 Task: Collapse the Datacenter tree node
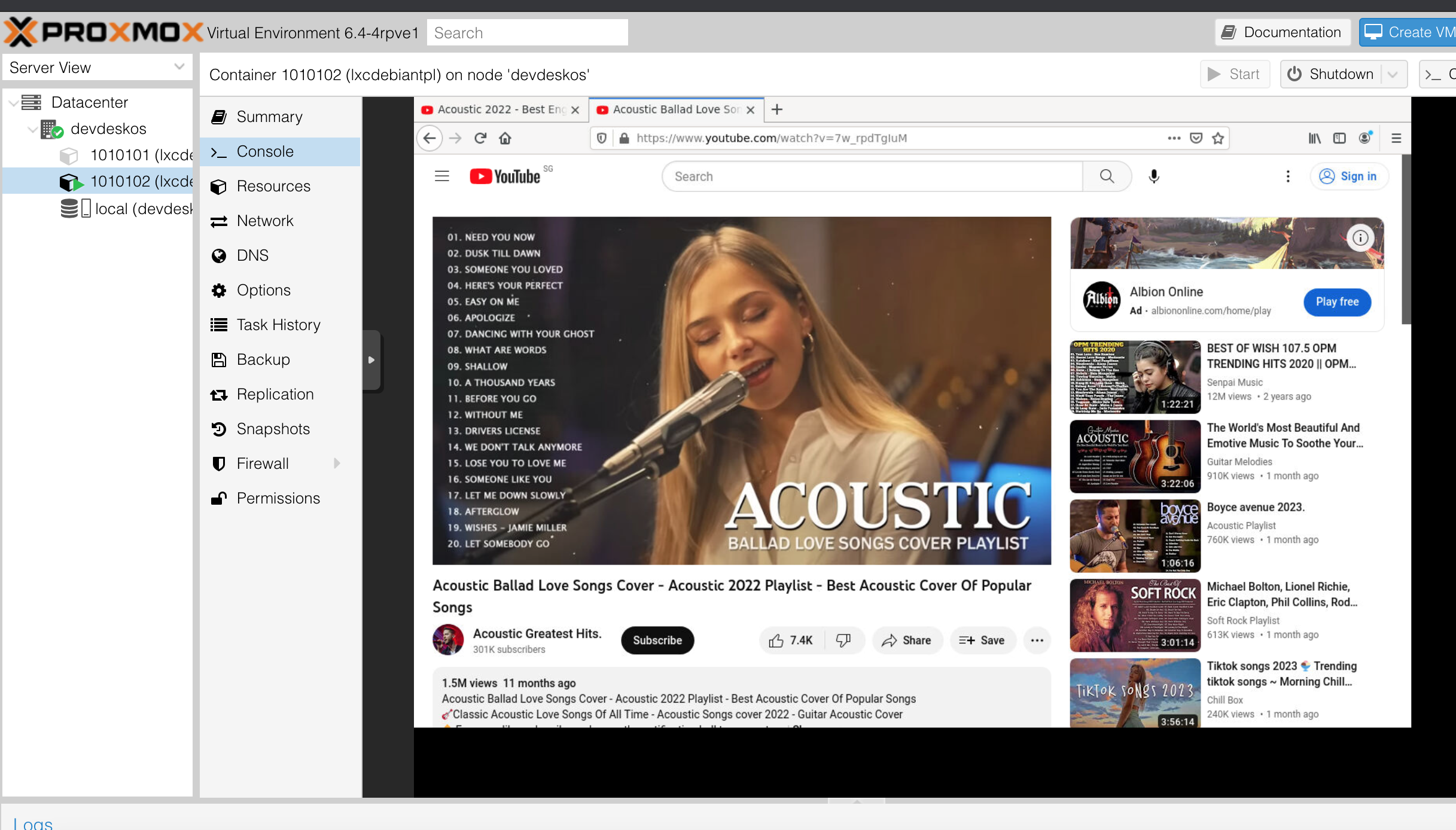click(13, 103)
